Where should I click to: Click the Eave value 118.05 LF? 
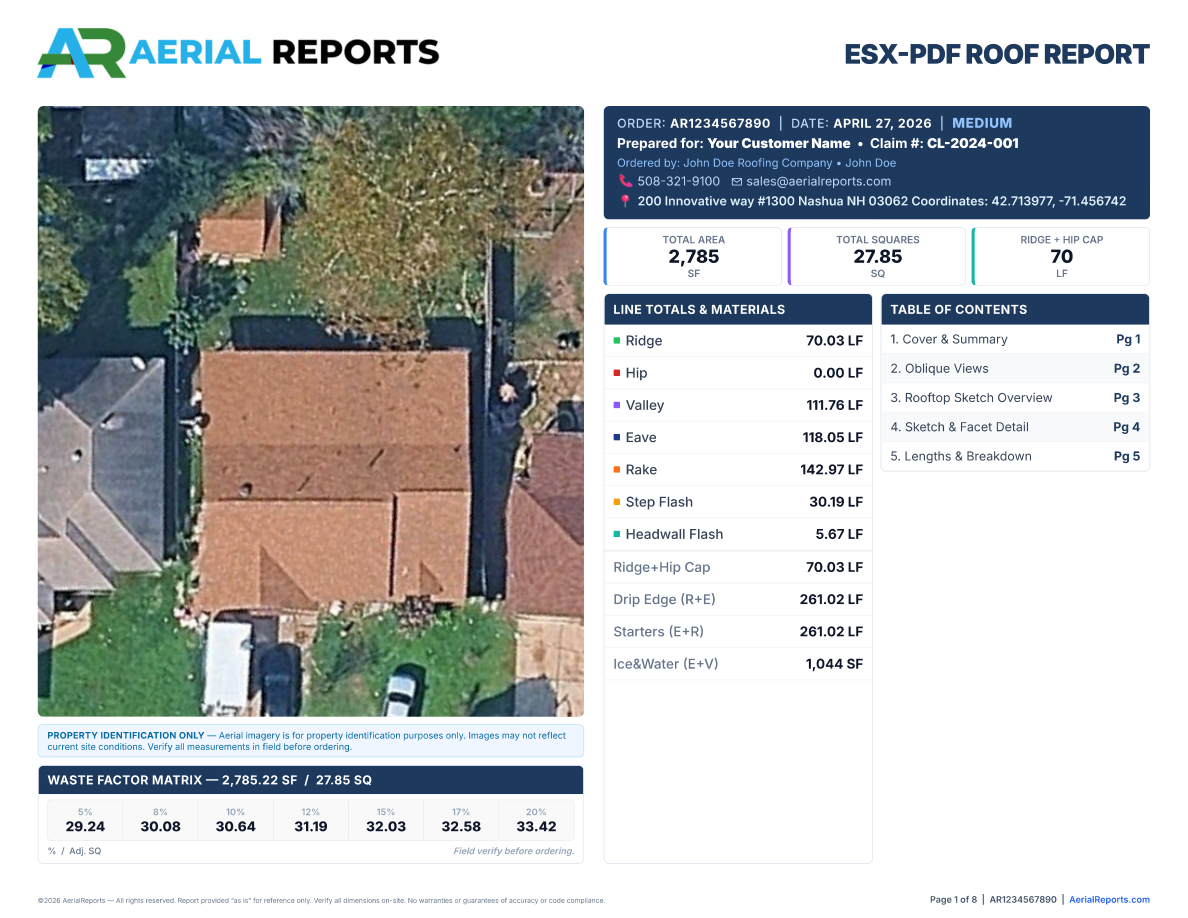pyautogui.click(x=833, y=437)
